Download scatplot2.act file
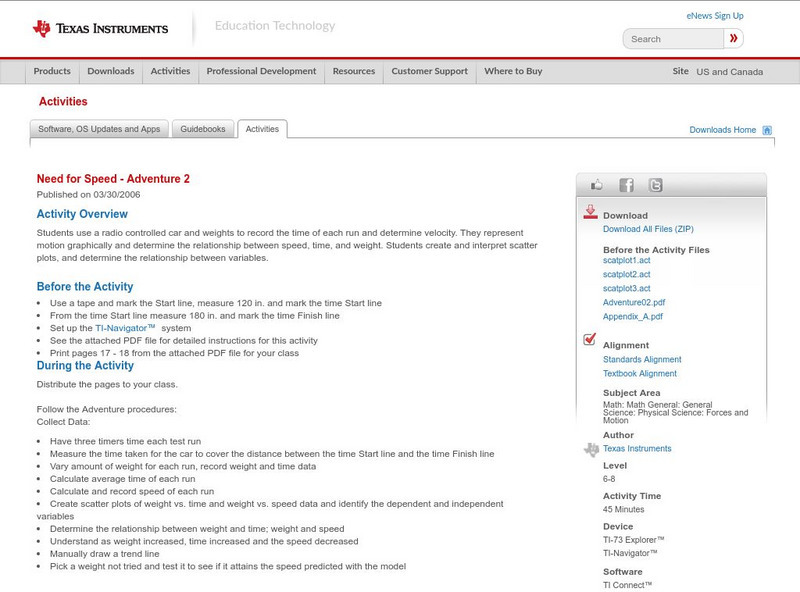 [627, 274]
